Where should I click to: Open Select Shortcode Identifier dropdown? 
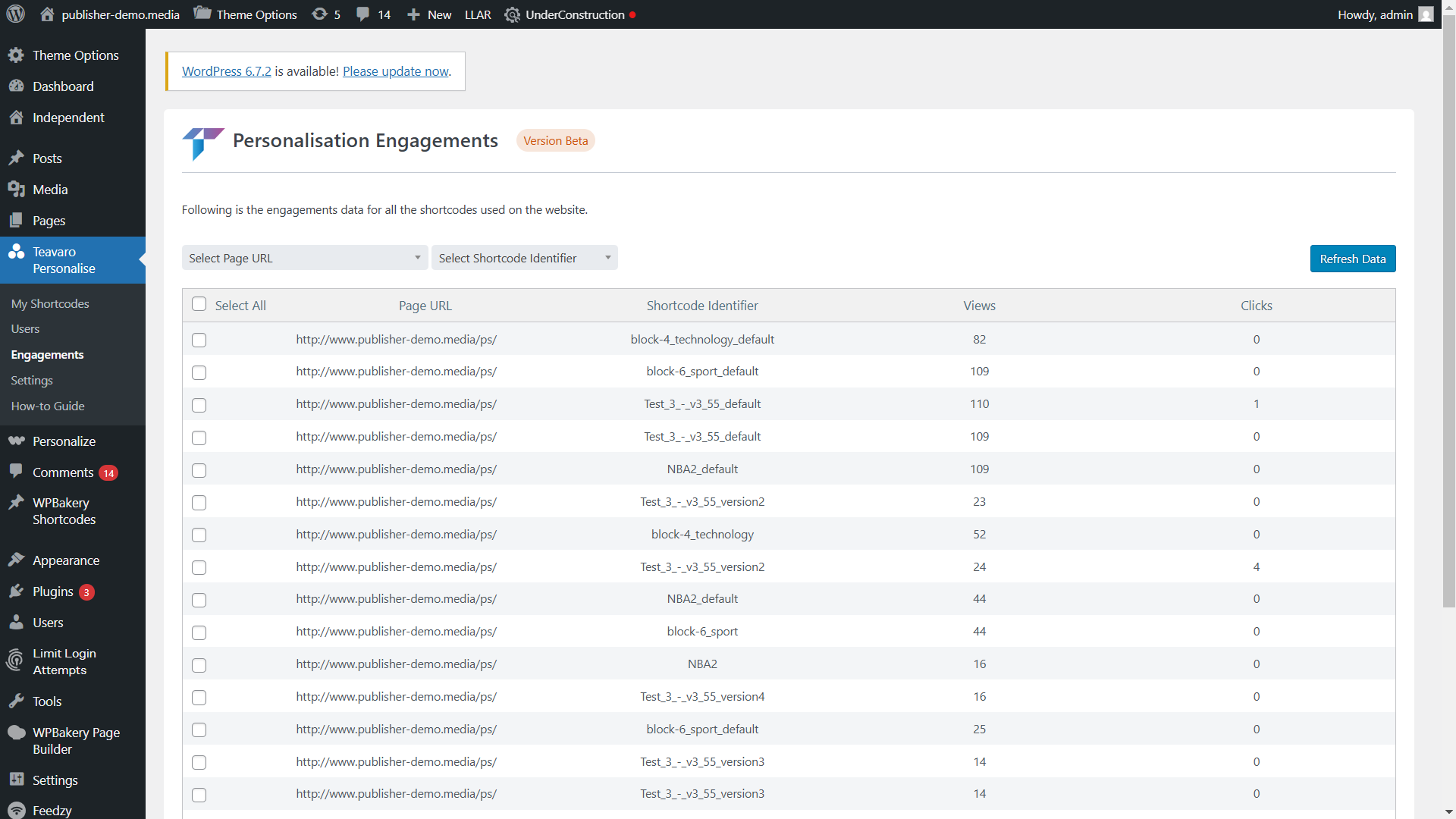[x=524, y=258]
